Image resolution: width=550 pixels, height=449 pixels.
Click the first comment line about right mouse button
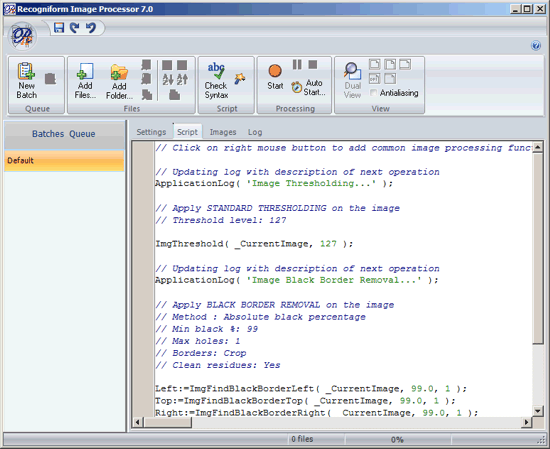(344, 148)
